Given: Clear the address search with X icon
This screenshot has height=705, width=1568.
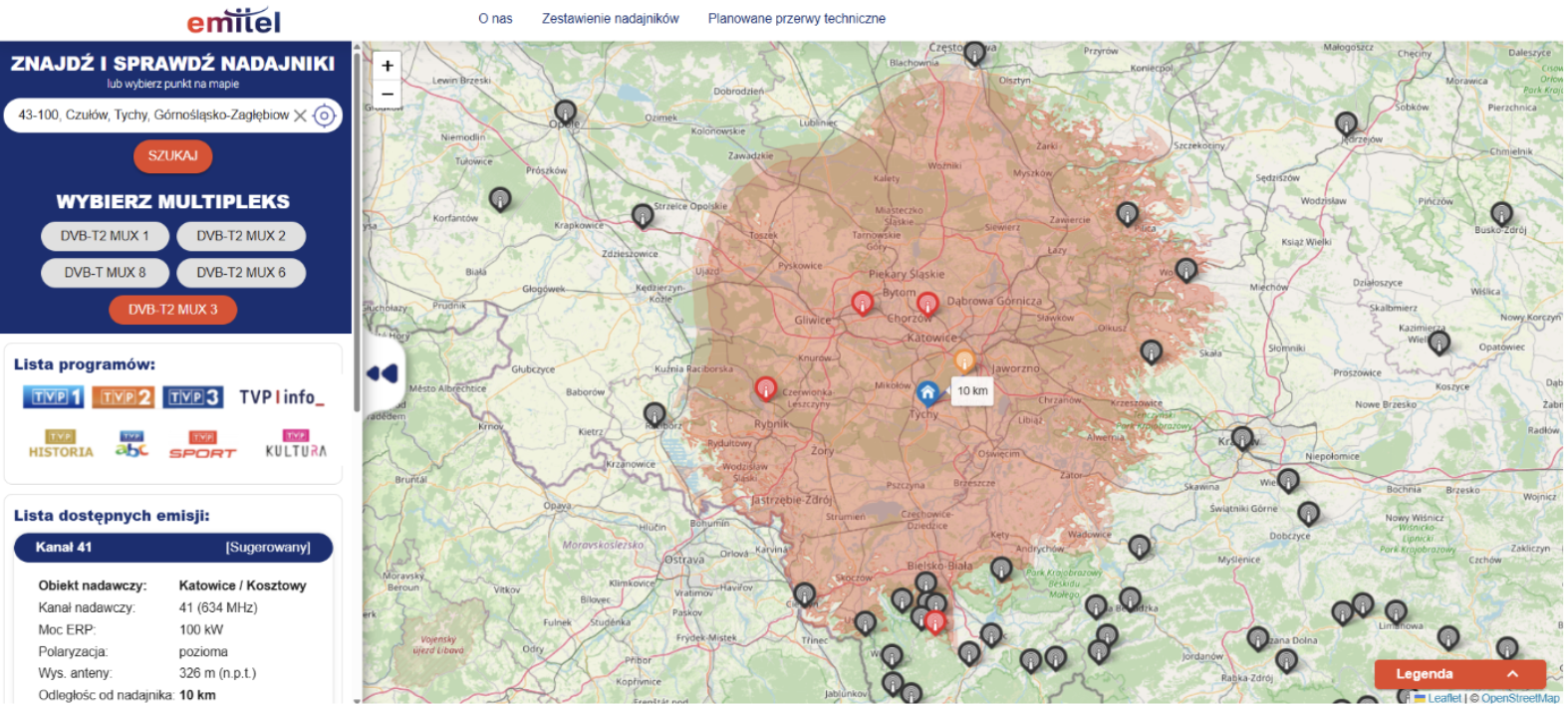Looking at the screenshot, I should click(300, 116).
